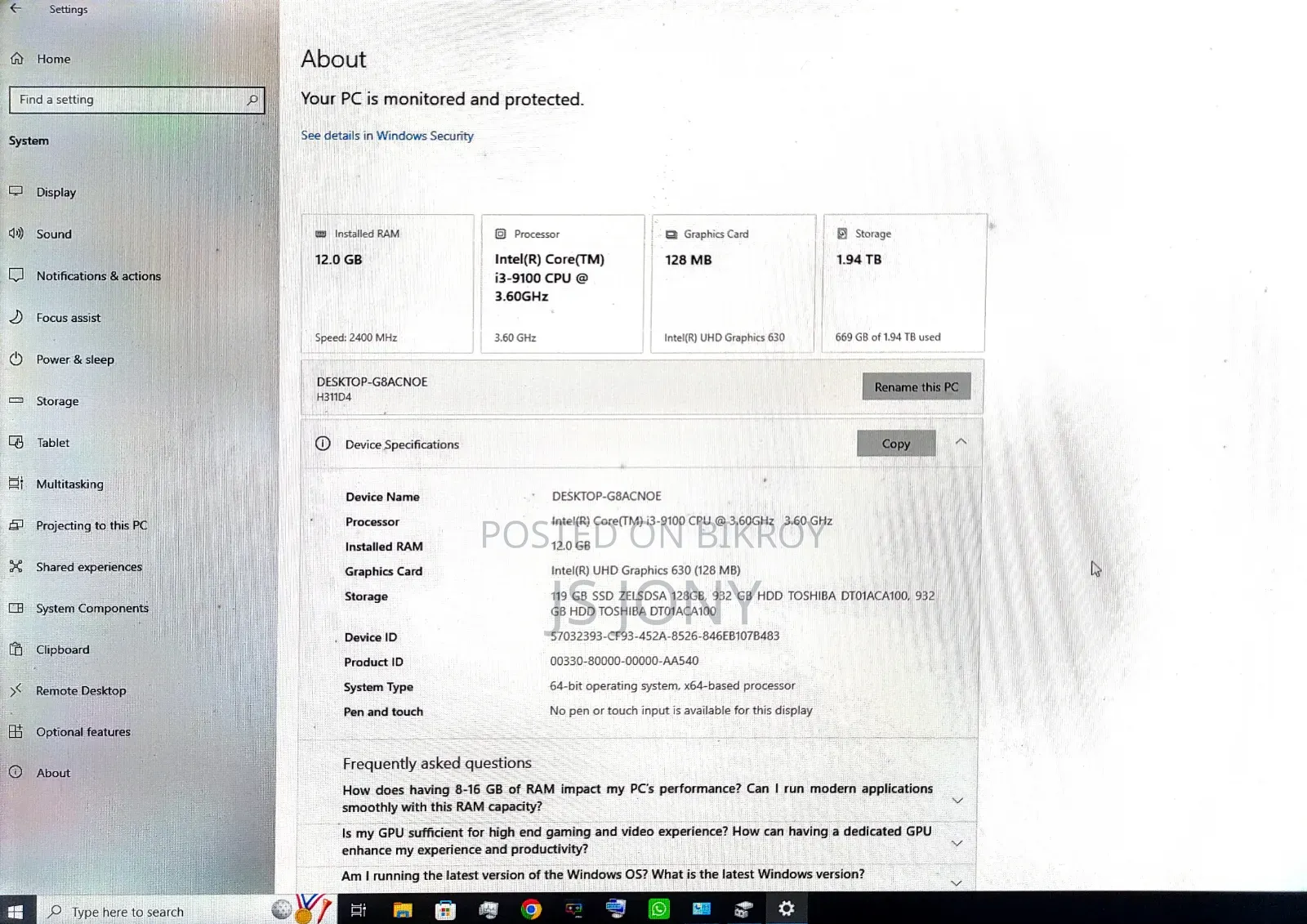Open Clipboard settings
The height and width of the screenshot is (924, 1307).
pyautogui.click(x=63, y=650)
